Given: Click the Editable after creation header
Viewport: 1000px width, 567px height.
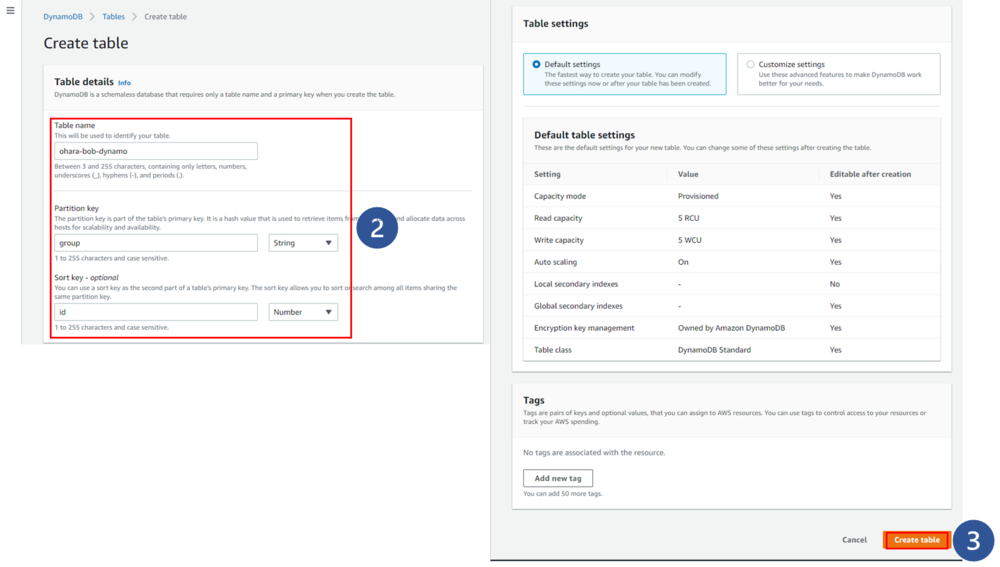Looking at the screenshot, I should click(870, 174).
